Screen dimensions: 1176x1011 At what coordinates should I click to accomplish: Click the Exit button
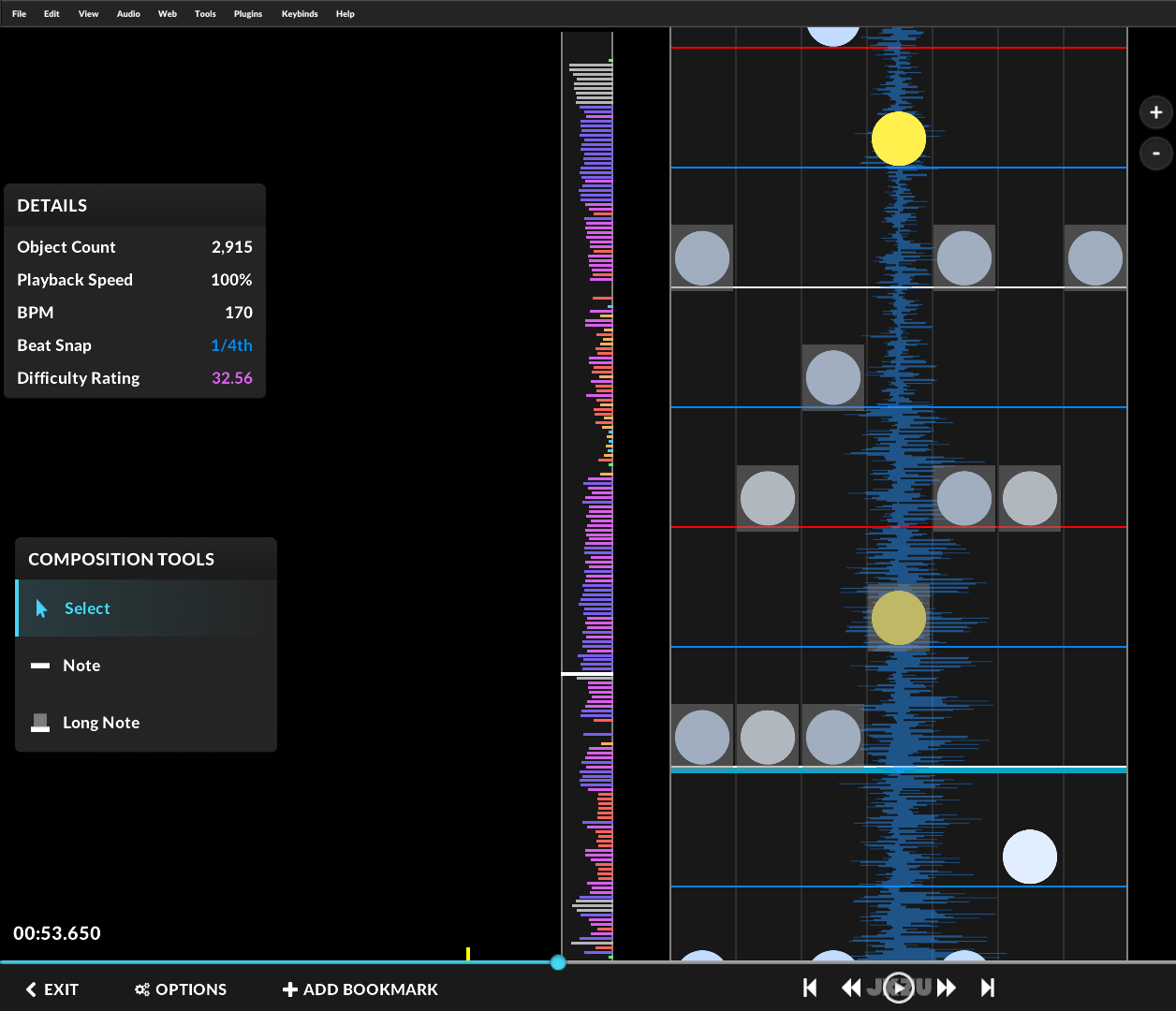(52, 989)
